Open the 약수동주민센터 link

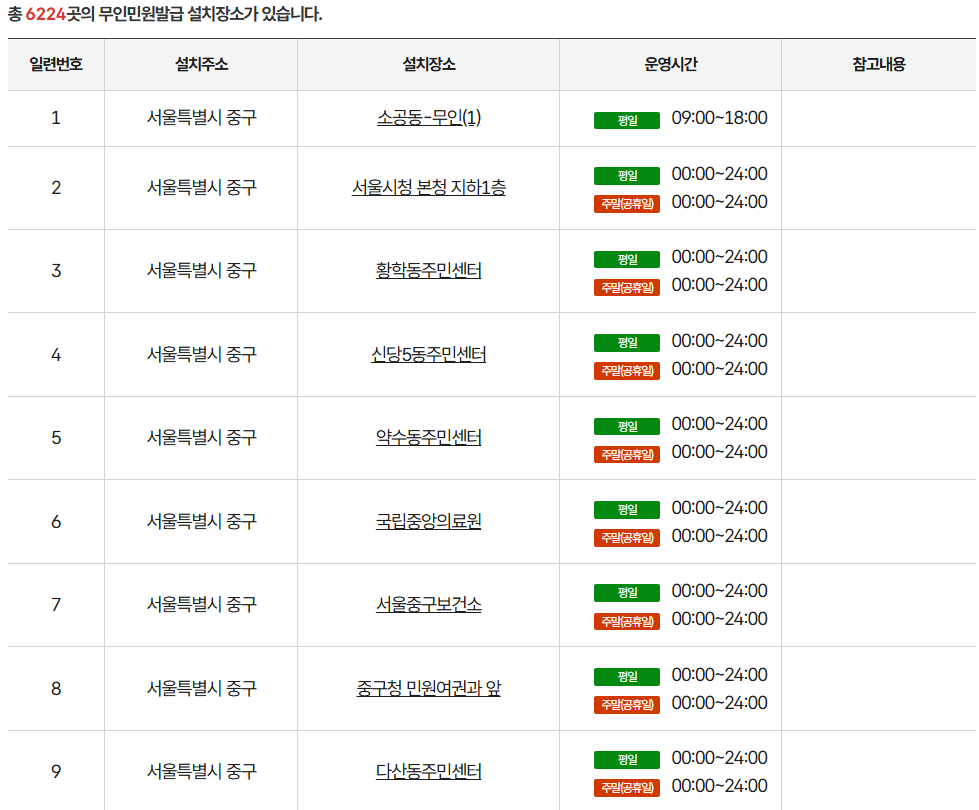pyautogui.click(x=428, y=437)
